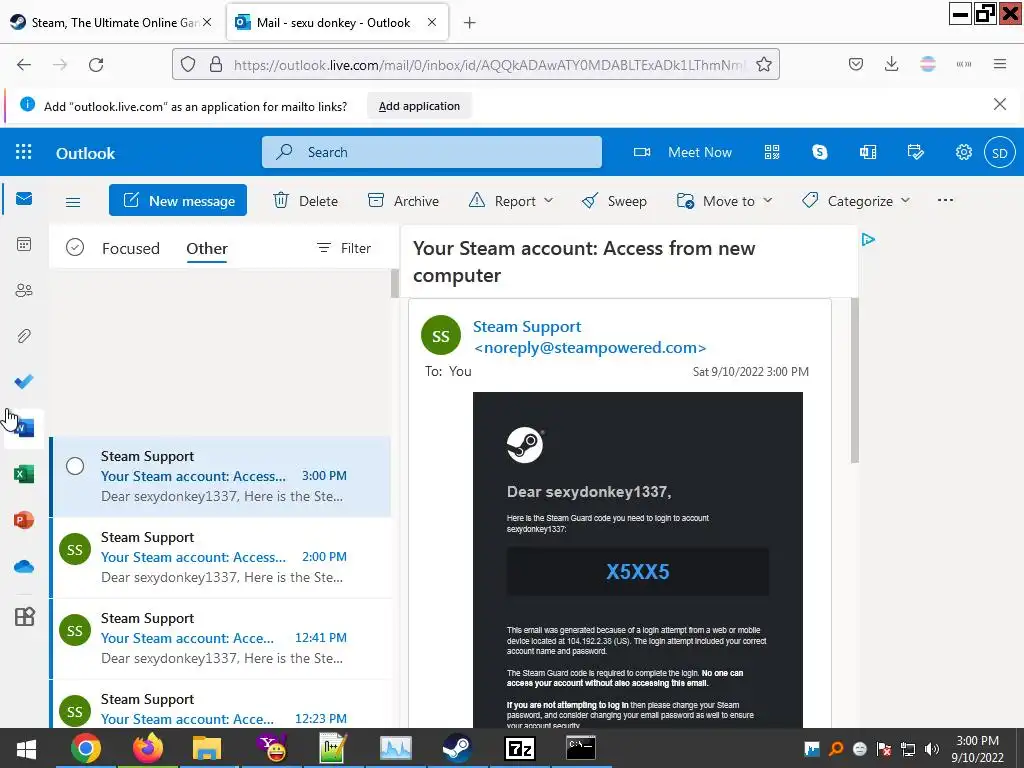Bookmark this page with star icon

[x=763, y=64]
